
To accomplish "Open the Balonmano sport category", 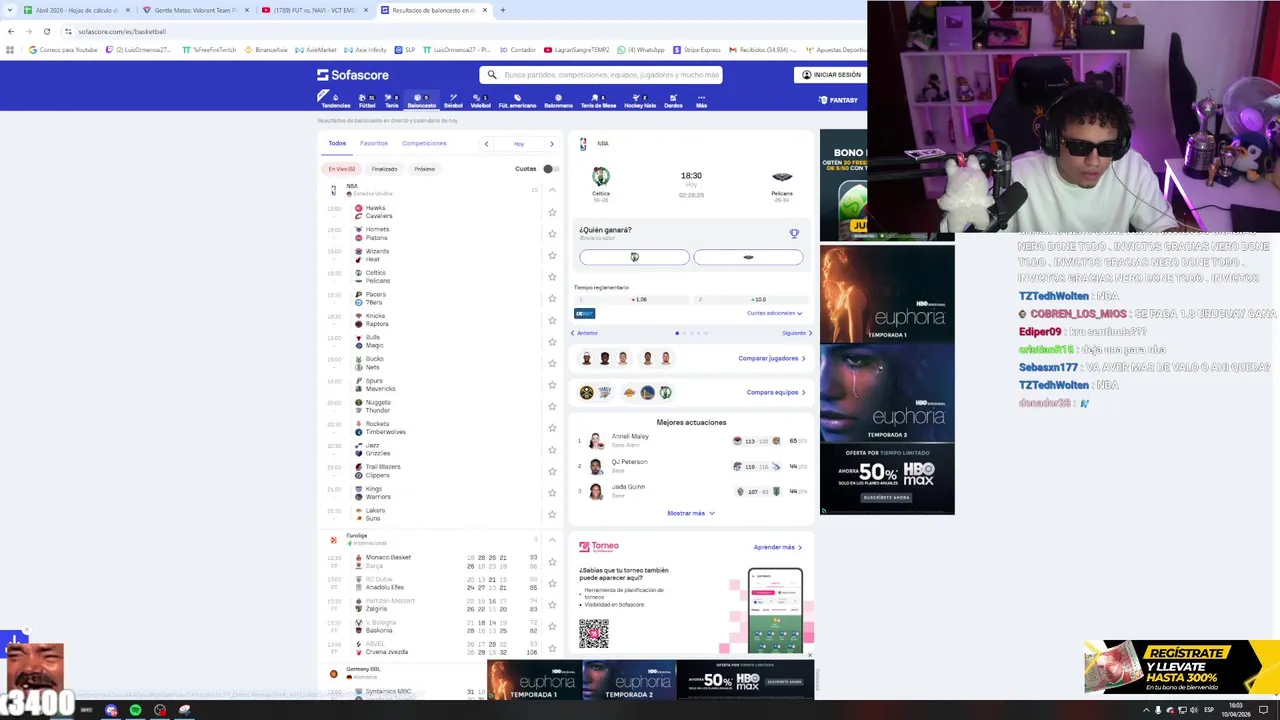I will [558, 100].
